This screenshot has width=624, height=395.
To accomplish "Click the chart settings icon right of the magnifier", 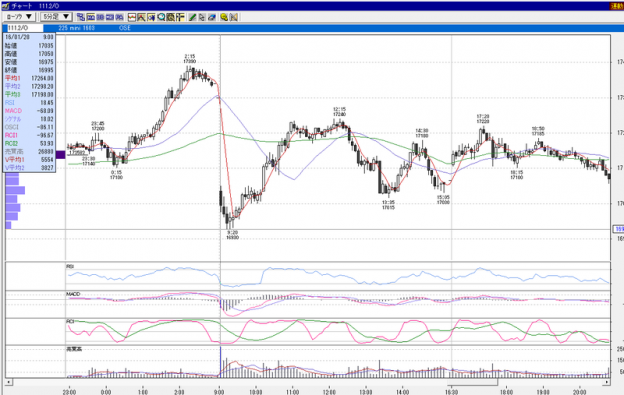I will pos(171,17).
